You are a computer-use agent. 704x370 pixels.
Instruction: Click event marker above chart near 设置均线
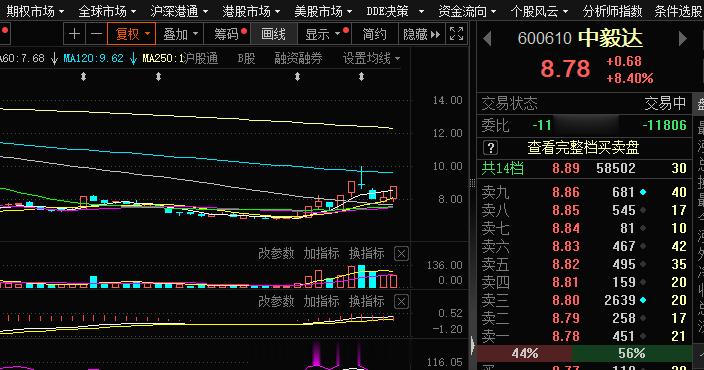point(361,77)
